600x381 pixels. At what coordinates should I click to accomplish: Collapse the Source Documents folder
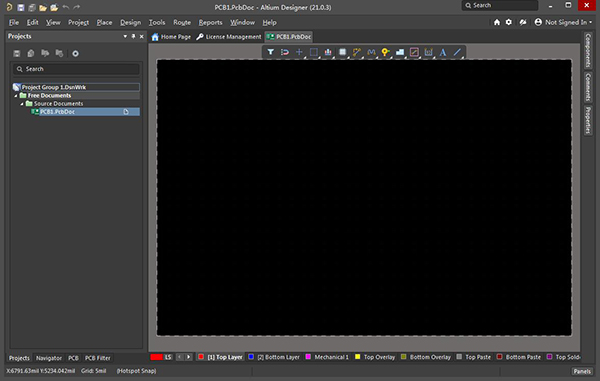click(22, 104)
